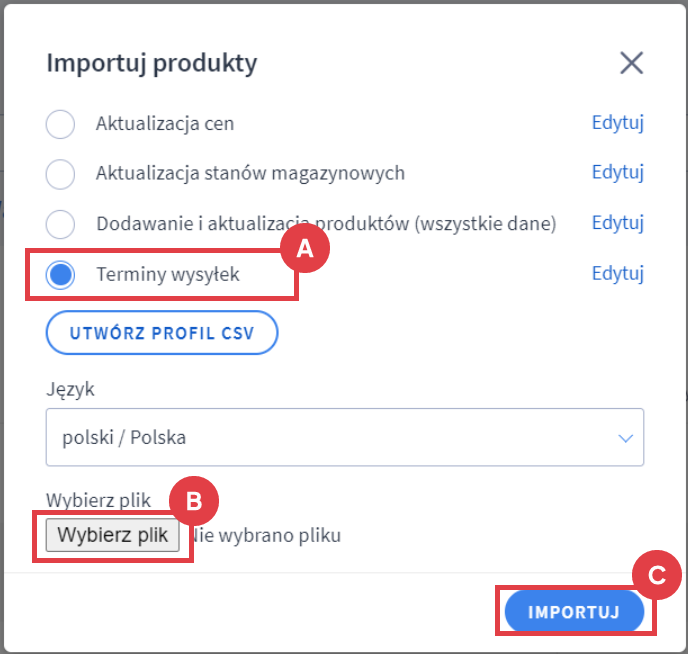Choose Aktualizacja stanów magazynowych radio option
The image size is (688, 654).
pyautogui.click(x=61, y=173)
